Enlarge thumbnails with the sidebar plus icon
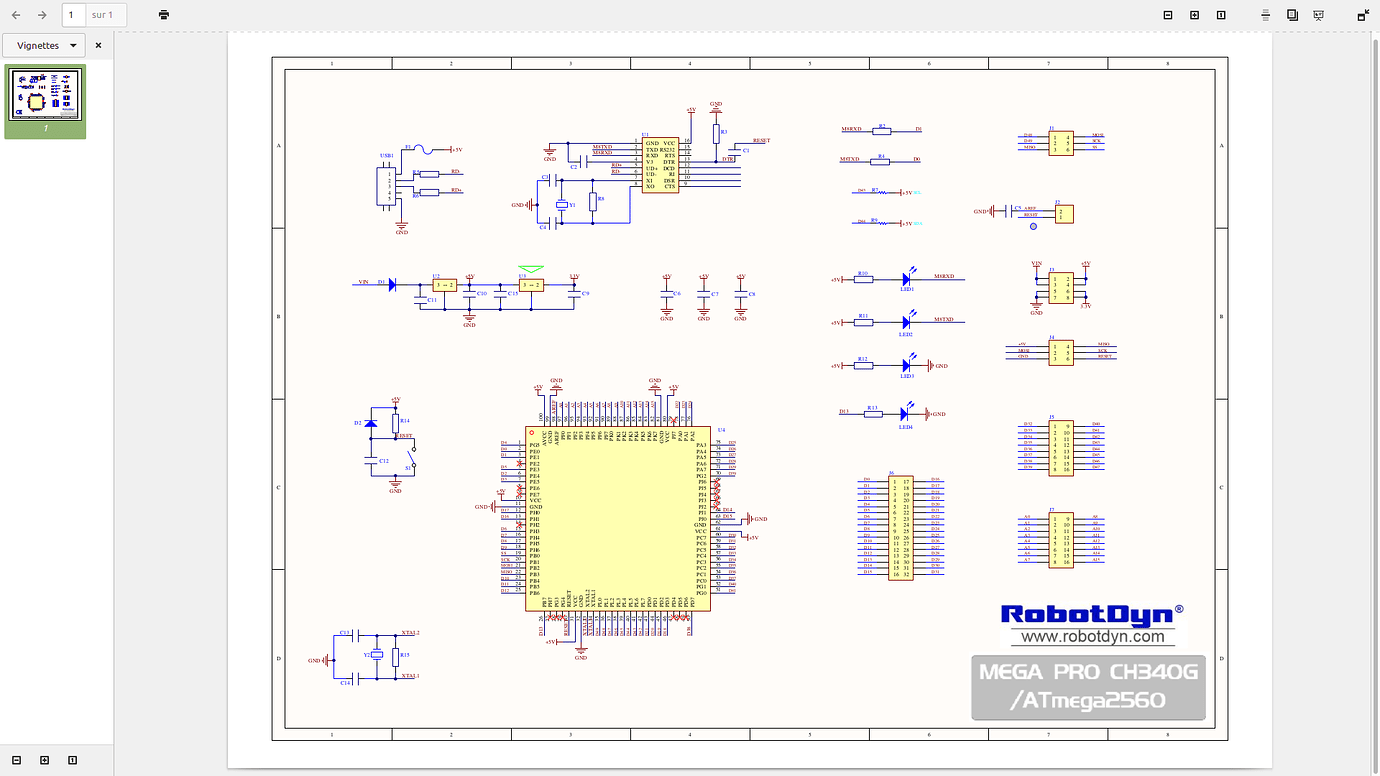Image resolution: width=1380 pixels, height=776 pixels. tap(44, 760)
